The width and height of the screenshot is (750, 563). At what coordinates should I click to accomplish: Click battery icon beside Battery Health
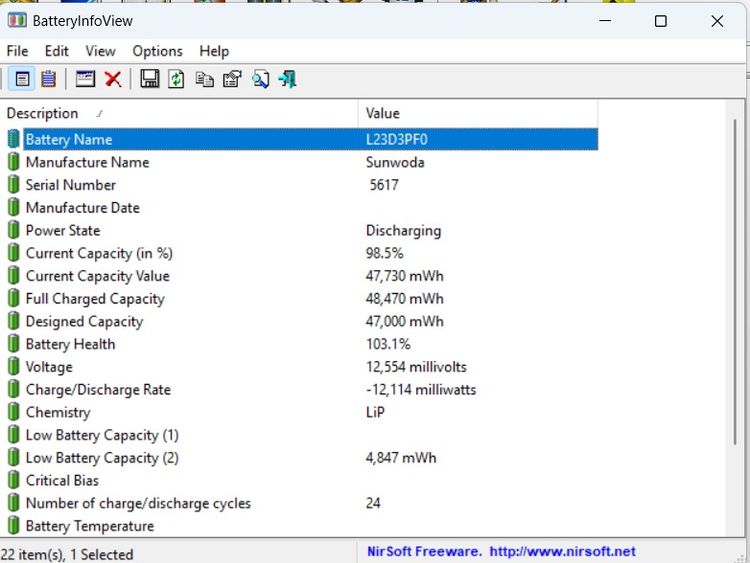coord(14,344)
